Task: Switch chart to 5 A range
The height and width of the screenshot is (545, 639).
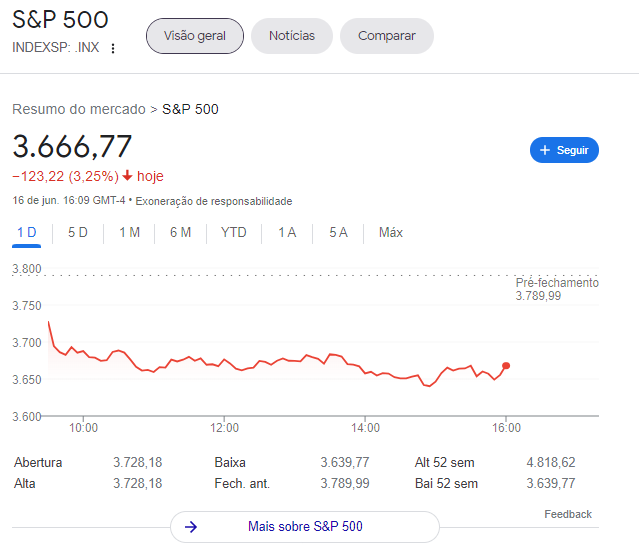Action: coord(338,233)
